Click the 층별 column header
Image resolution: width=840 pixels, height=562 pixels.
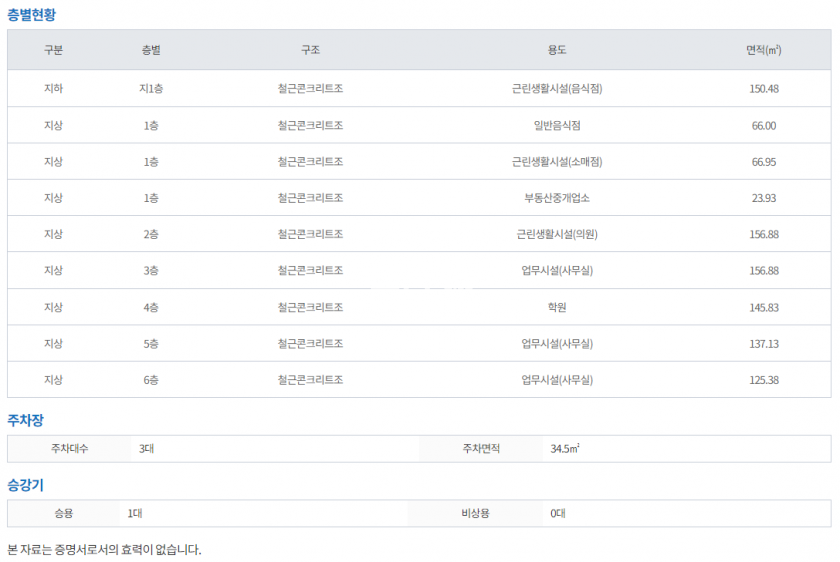point(151,50)
